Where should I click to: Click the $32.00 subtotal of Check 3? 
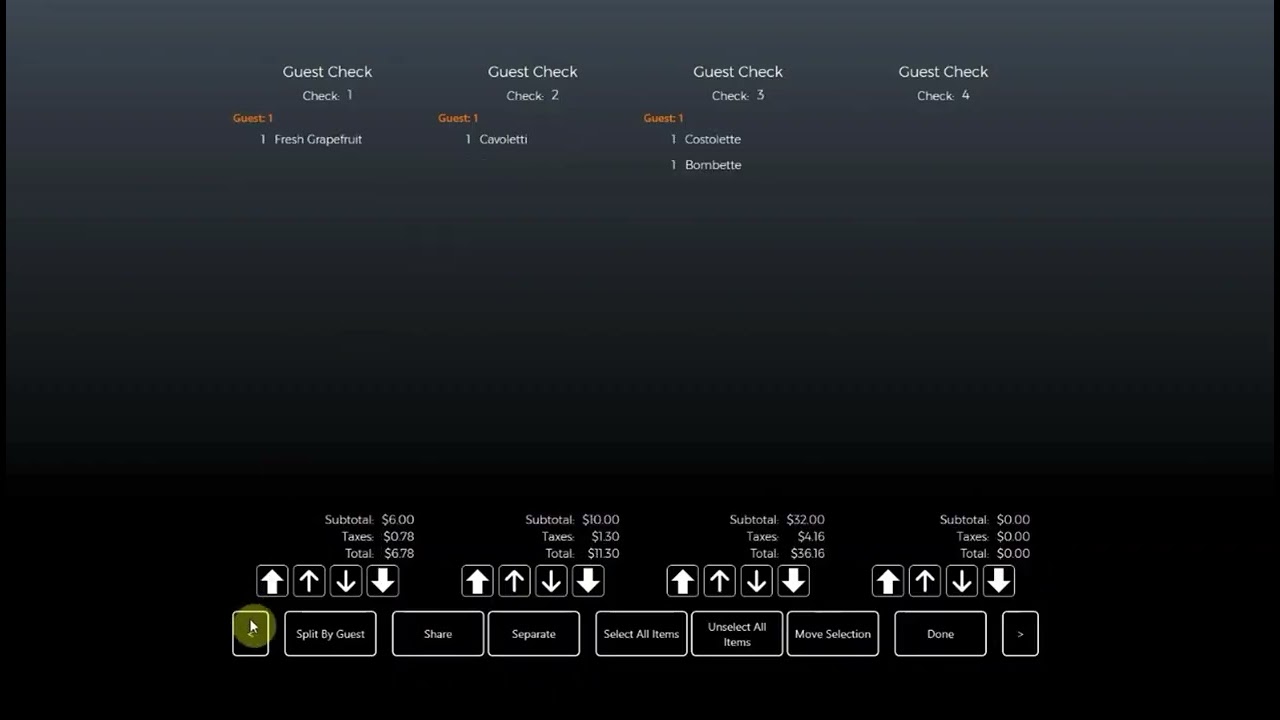805,520
